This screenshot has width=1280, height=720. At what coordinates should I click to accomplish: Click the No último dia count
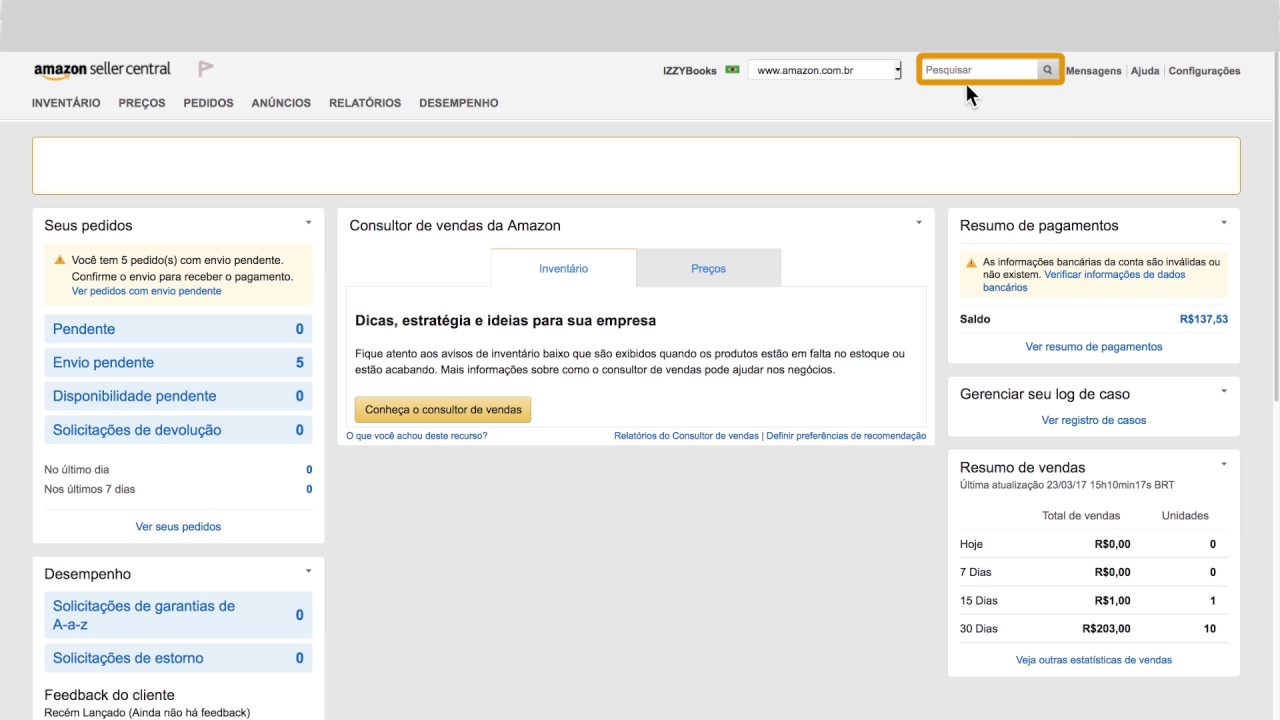pyautogui.click(x=309, y=470)
